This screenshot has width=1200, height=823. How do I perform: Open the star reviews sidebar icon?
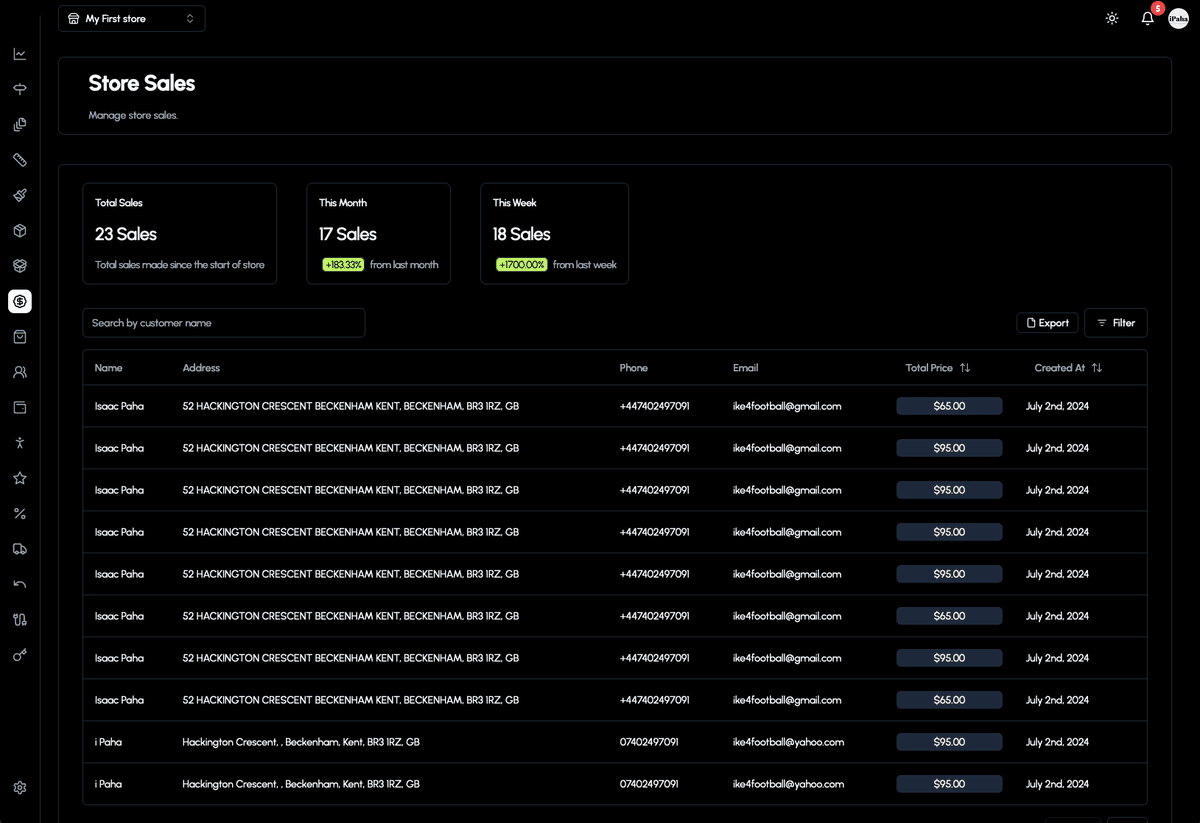(x=20, y=478)
